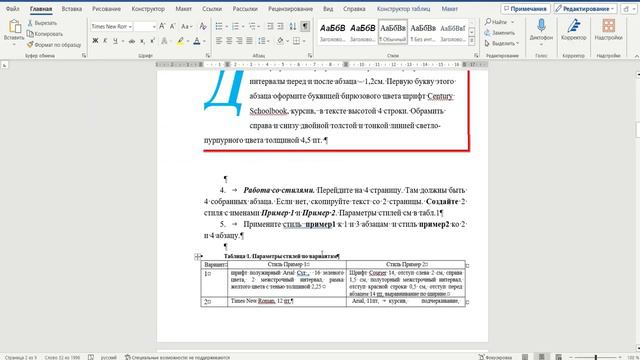Image resolution: width=640 pixels, height=360 pixels.
Task: Open the Файл menu
Action: [x=13, y=9]
